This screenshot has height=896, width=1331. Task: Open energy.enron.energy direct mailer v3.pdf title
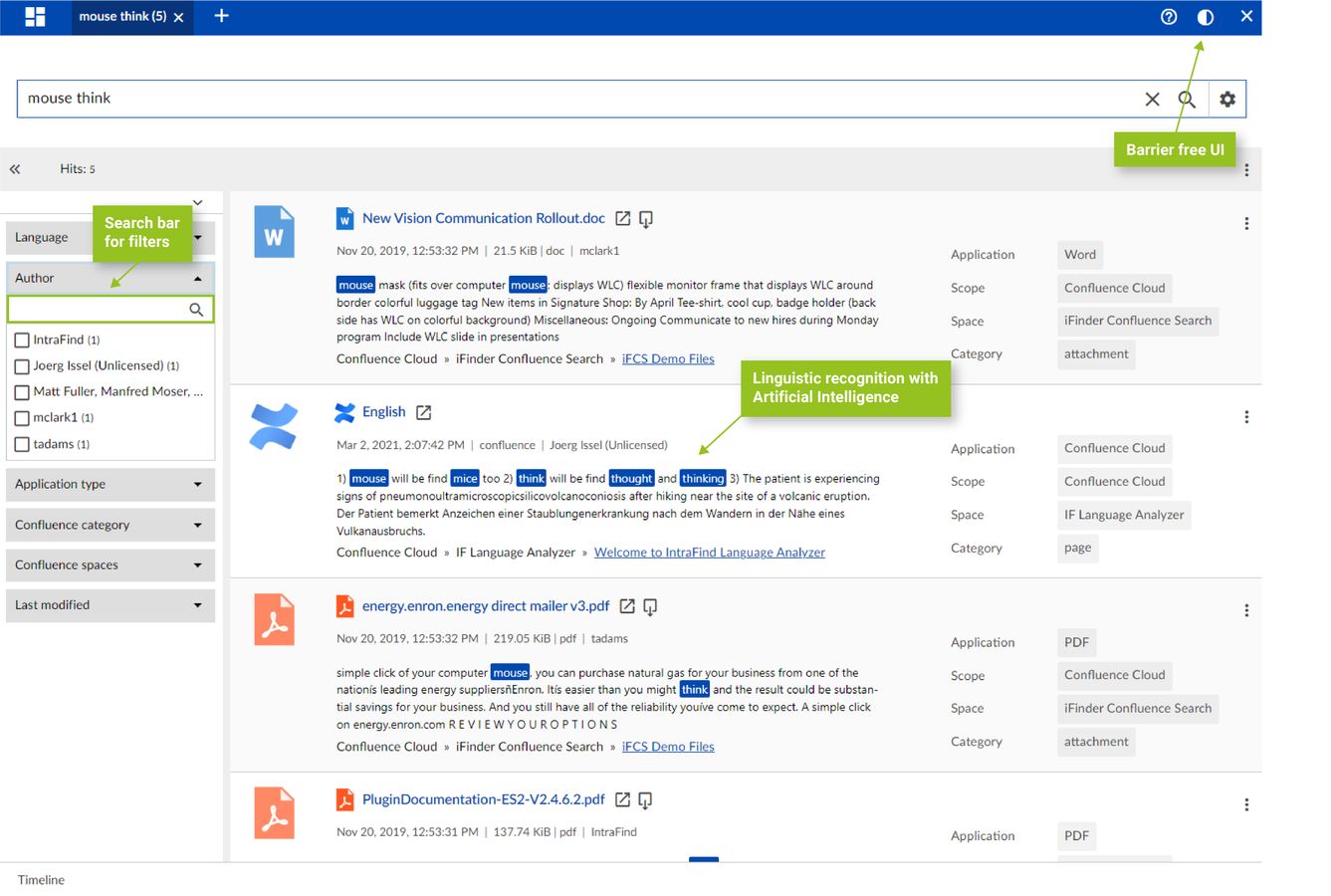(486, 605)
